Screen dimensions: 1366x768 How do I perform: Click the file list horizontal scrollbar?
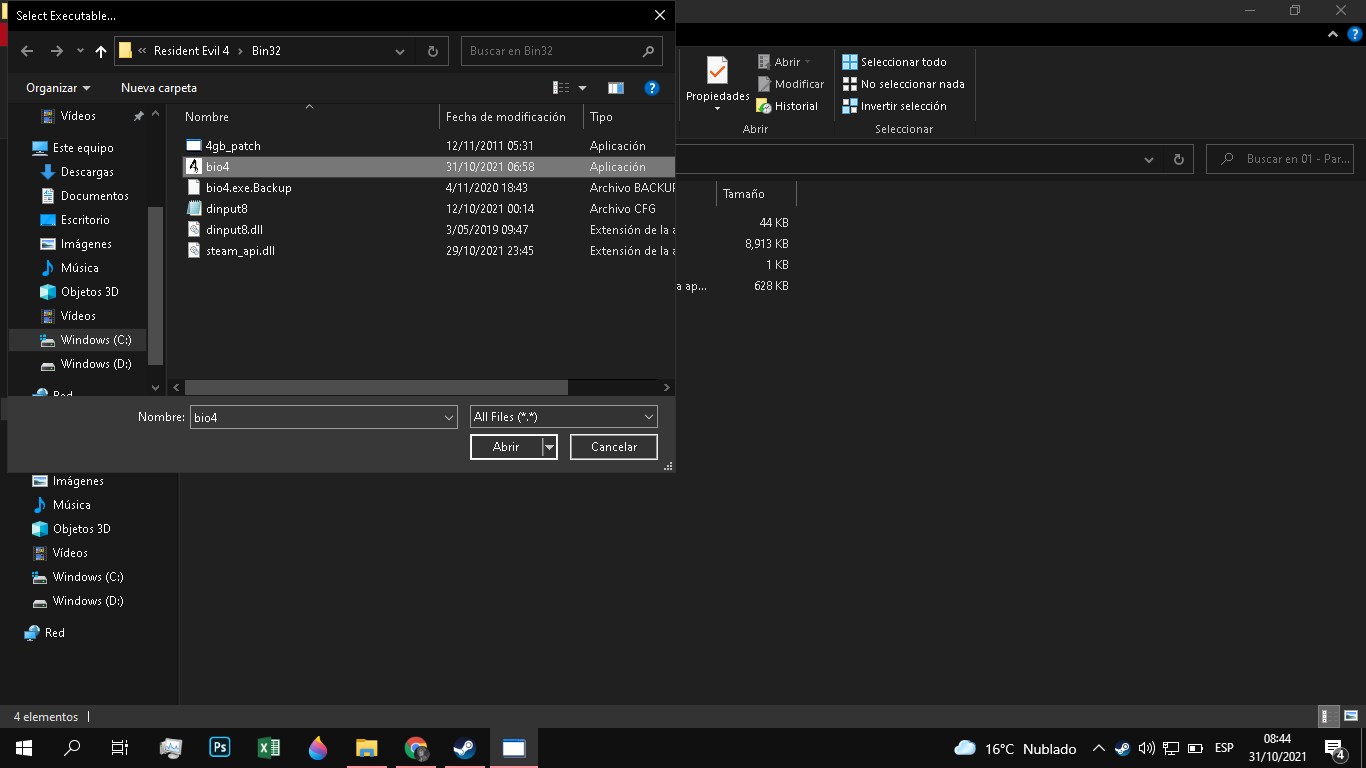[x=377, y=387]
